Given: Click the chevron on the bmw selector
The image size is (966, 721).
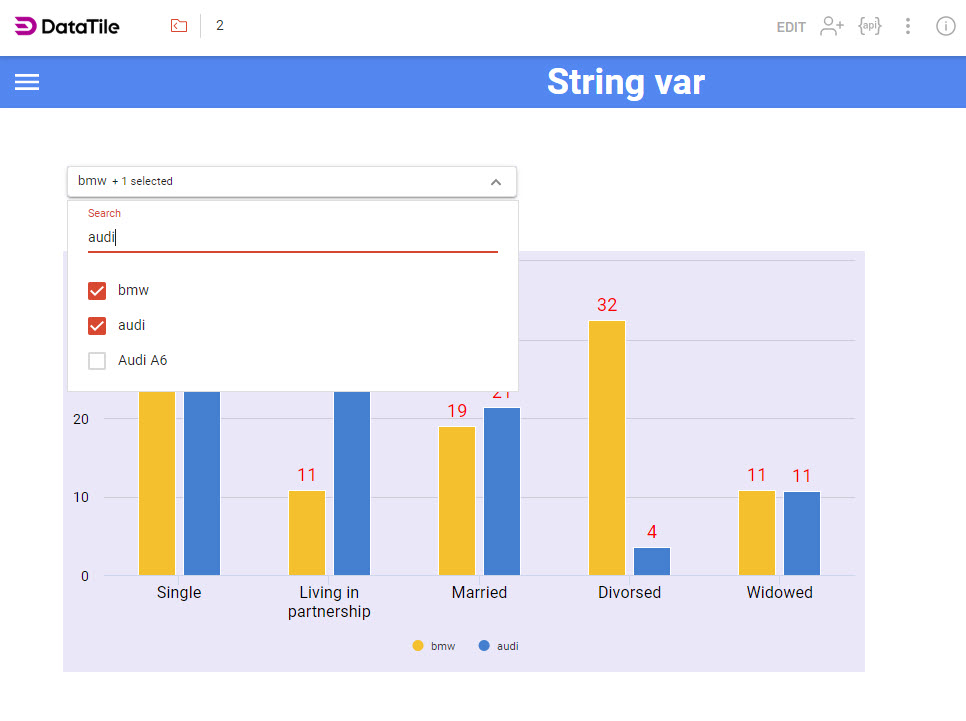Looking at the screenshot, I should tap(496, 181).
